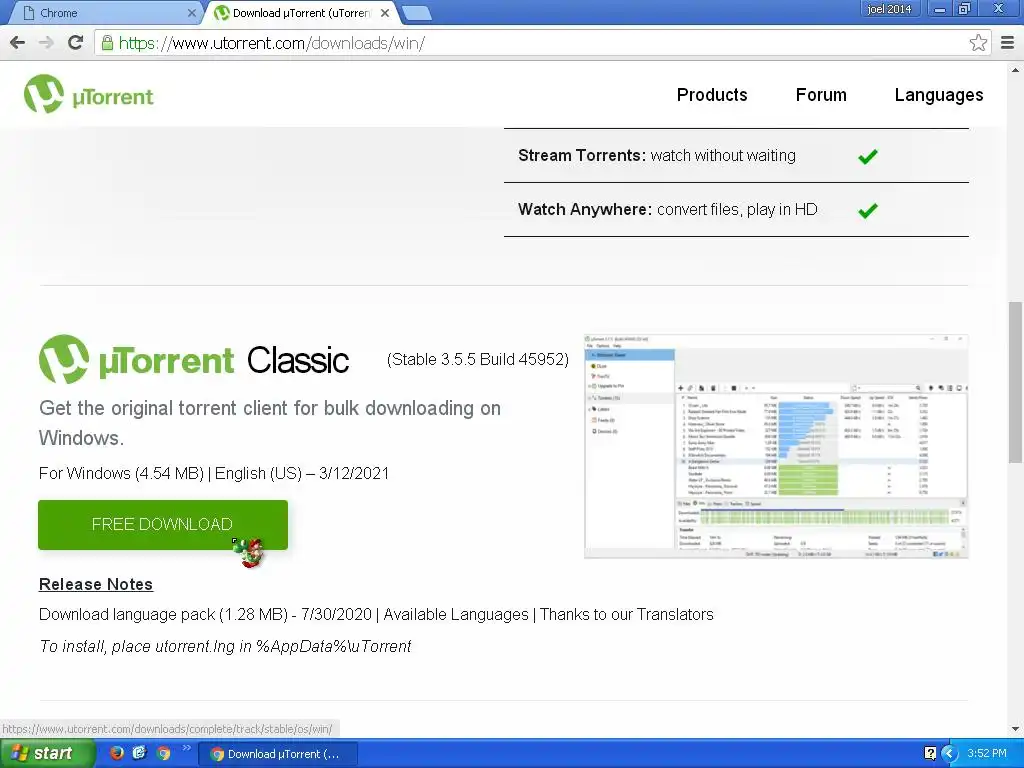Click the large µTorrent Classic logo
The width and height of the screenshot is (1024, 768).
[x=194, y=359]
